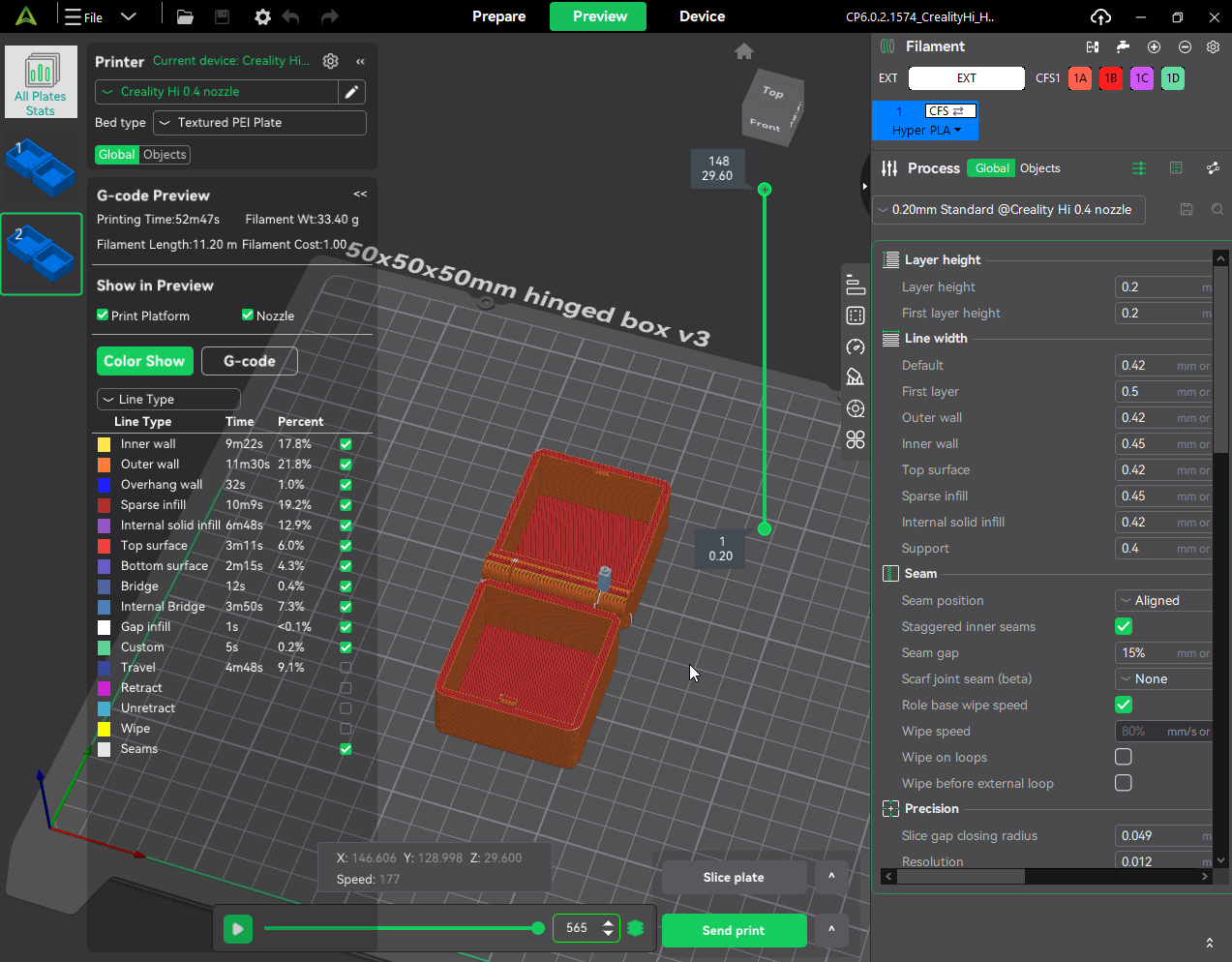Enable Wipe on loops checkbox
The image size is (1232, 962).
(x=1124, y=757)
